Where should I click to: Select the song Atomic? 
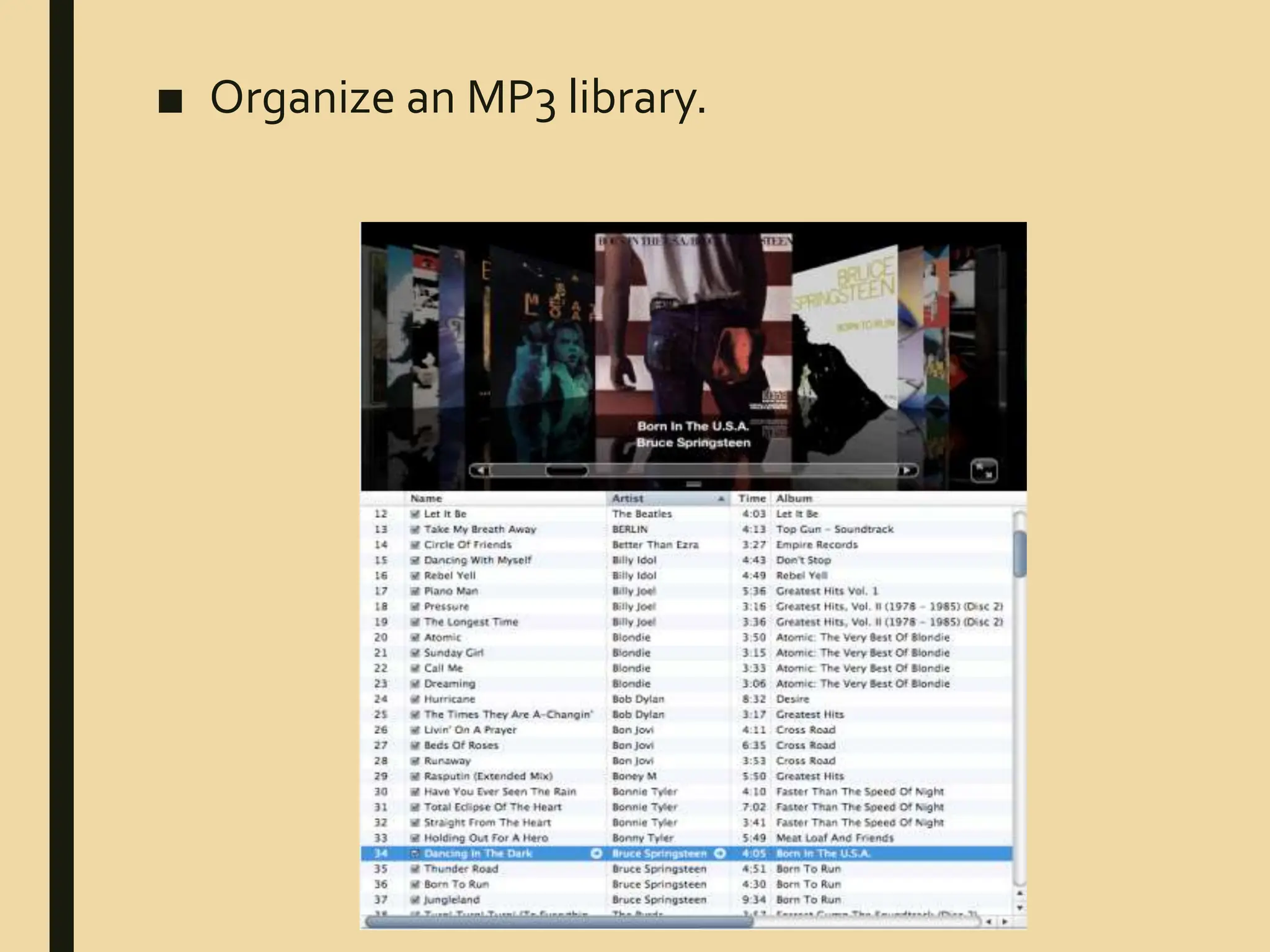tap(442, 638)
